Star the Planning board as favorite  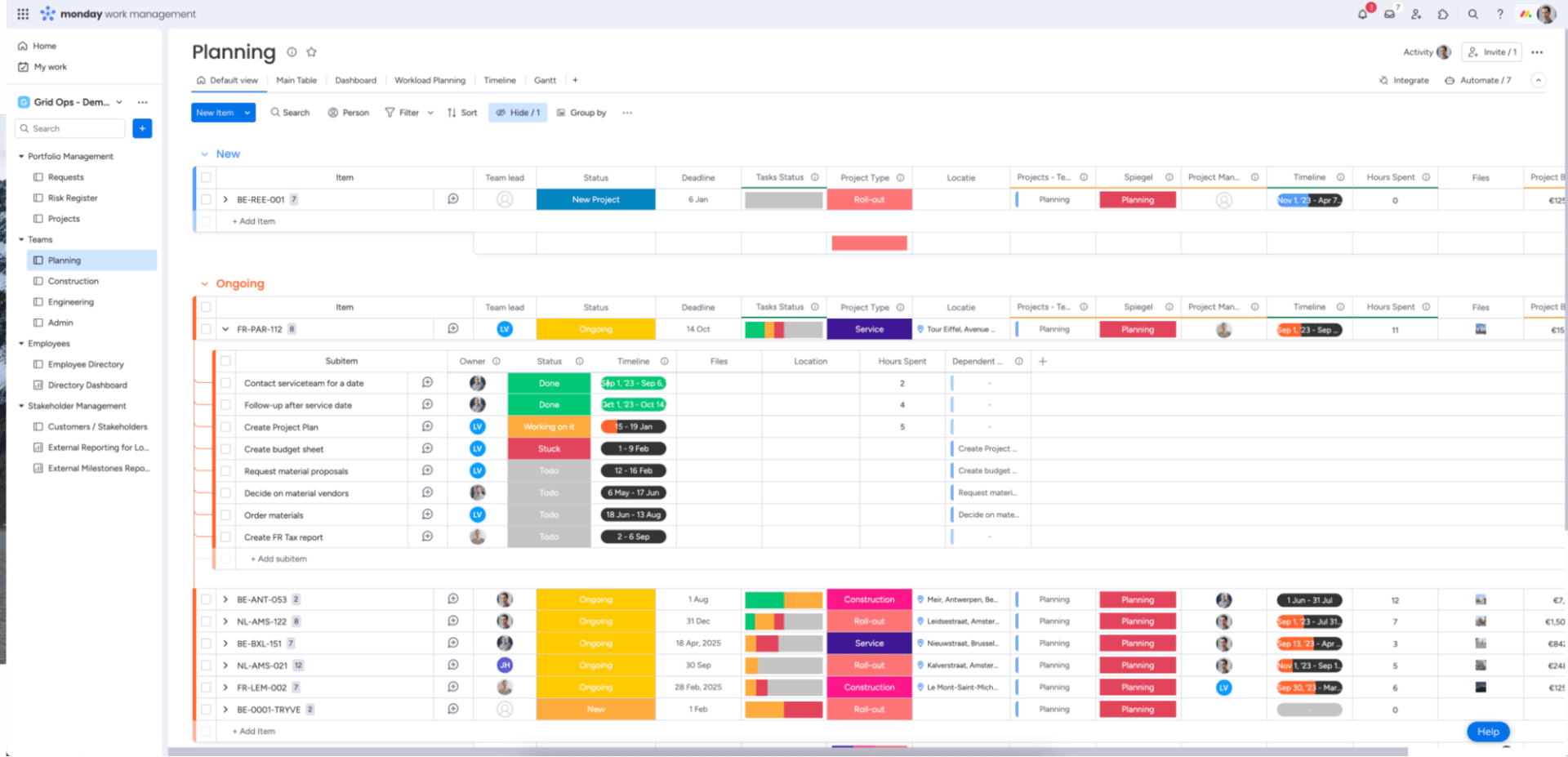coord(311,52)
